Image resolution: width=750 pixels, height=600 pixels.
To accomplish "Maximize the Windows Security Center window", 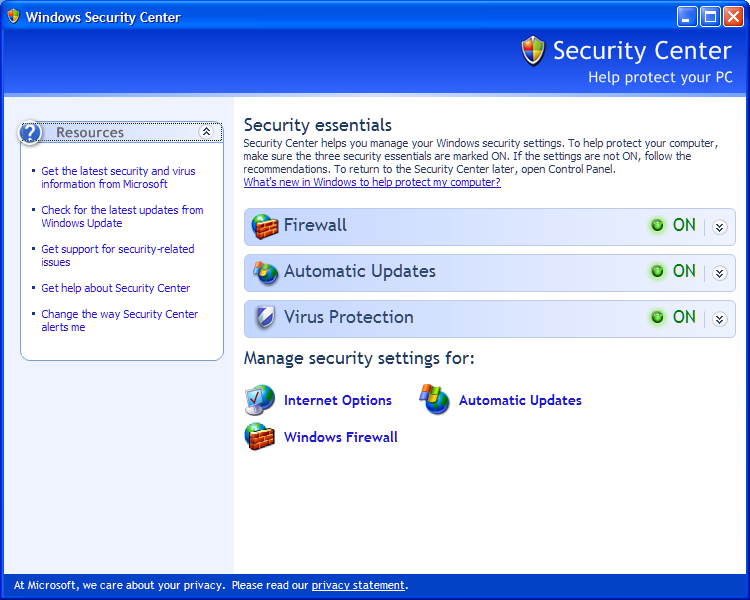I will click(x=710, y=17).
